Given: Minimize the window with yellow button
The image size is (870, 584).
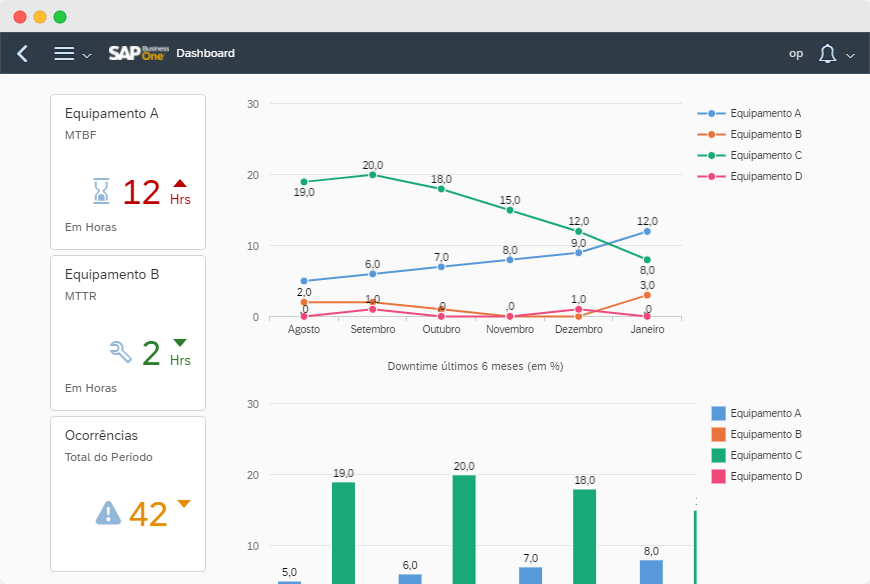Looking at the screenshot, I should (40, 17).
